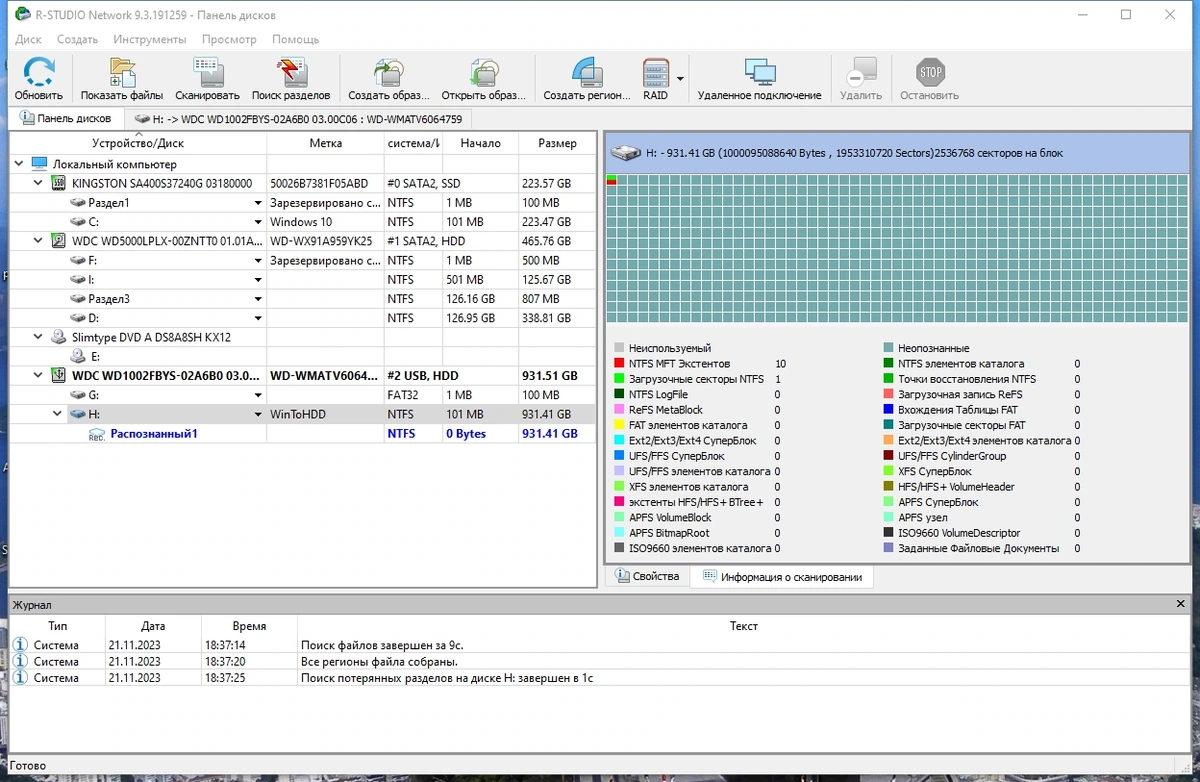
Task: Click log entry 'Все регионы файла собраны.'
Action: pos(379,662)
